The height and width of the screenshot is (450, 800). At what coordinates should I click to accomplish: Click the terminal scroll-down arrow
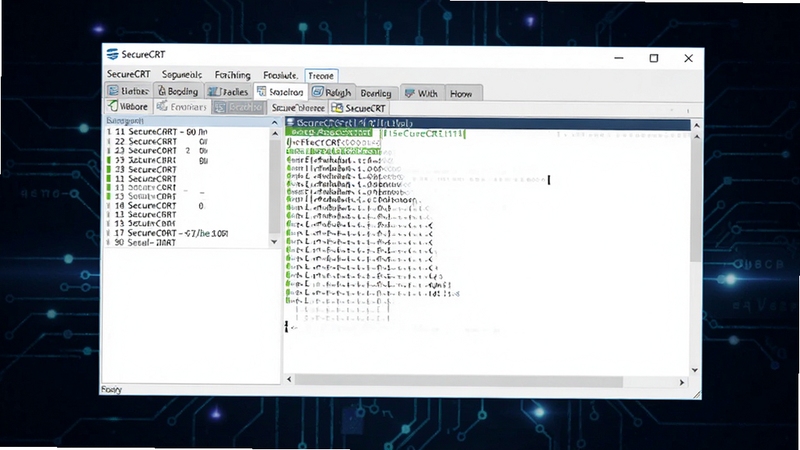tap(695, 370)
